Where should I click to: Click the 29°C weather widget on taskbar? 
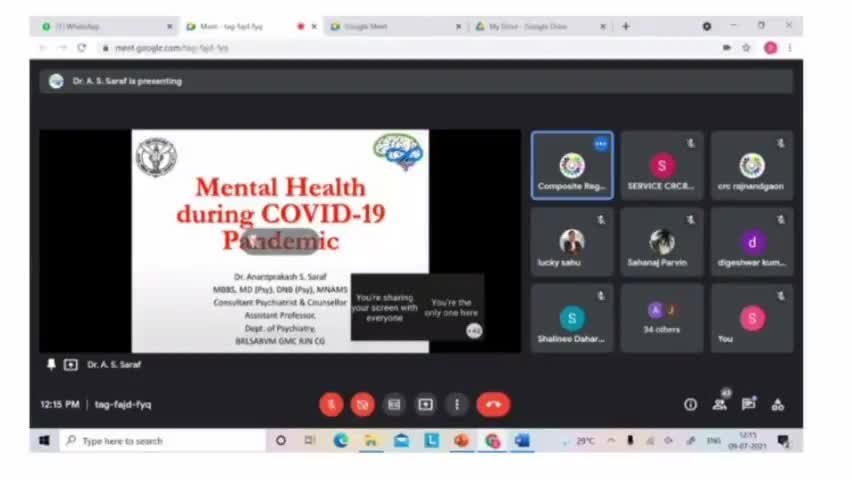click(x=579, y=441)
